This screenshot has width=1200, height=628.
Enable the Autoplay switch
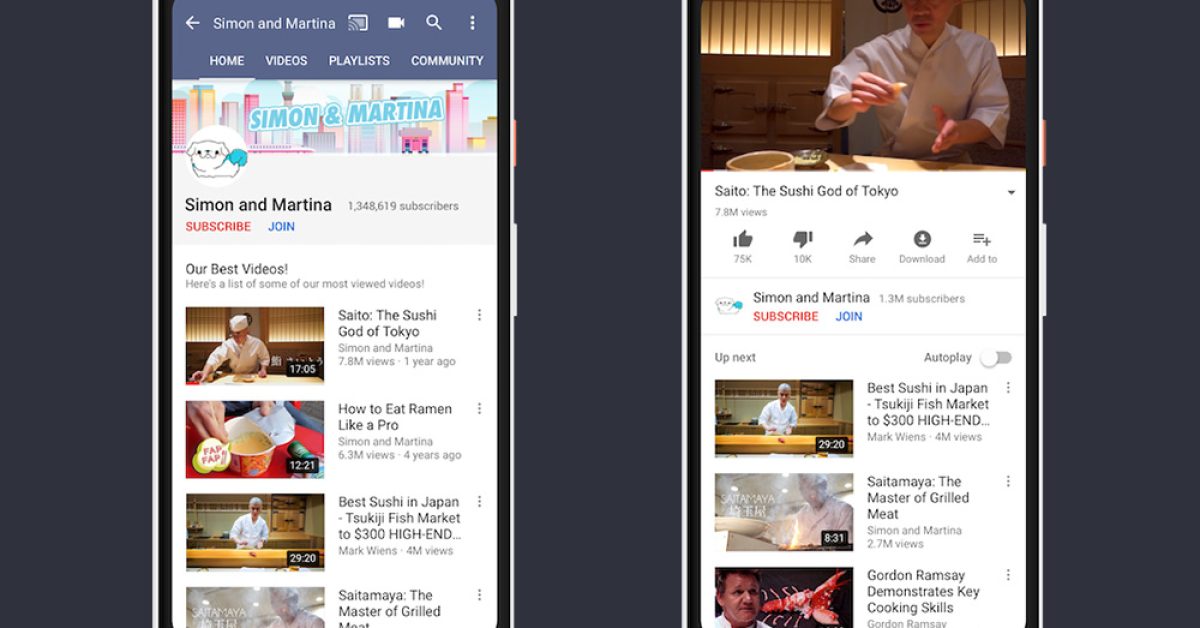996,358
